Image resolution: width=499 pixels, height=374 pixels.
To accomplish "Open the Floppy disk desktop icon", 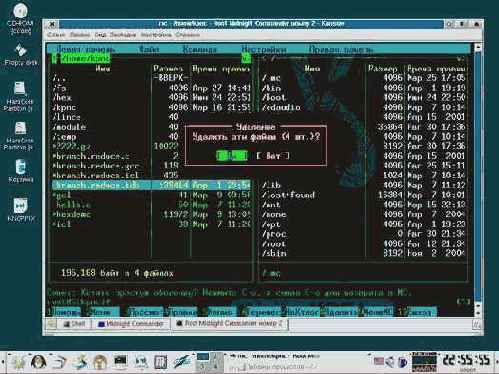I will coord(21,55).
